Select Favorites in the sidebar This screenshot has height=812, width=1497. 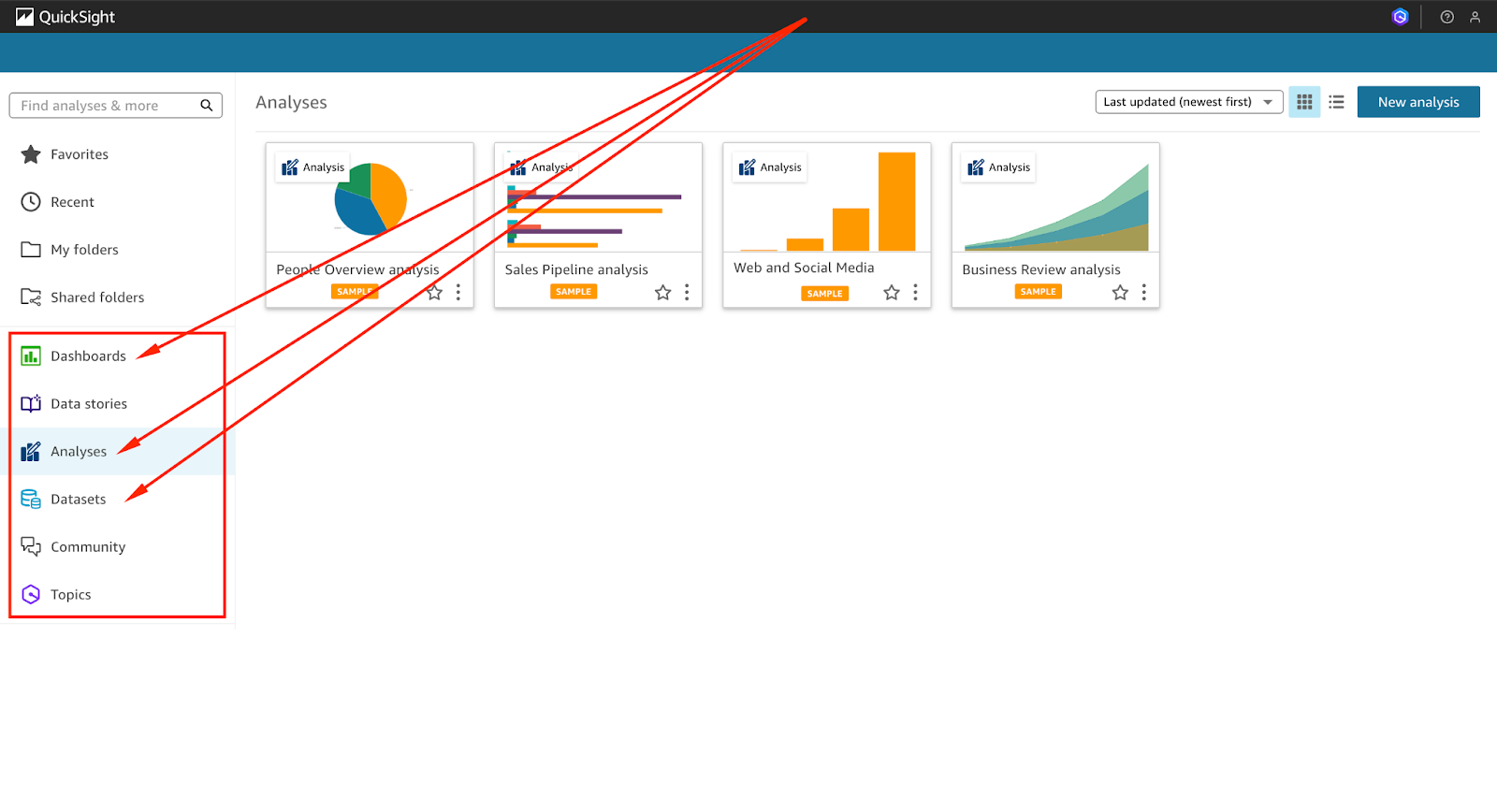(x=80, y=154)
